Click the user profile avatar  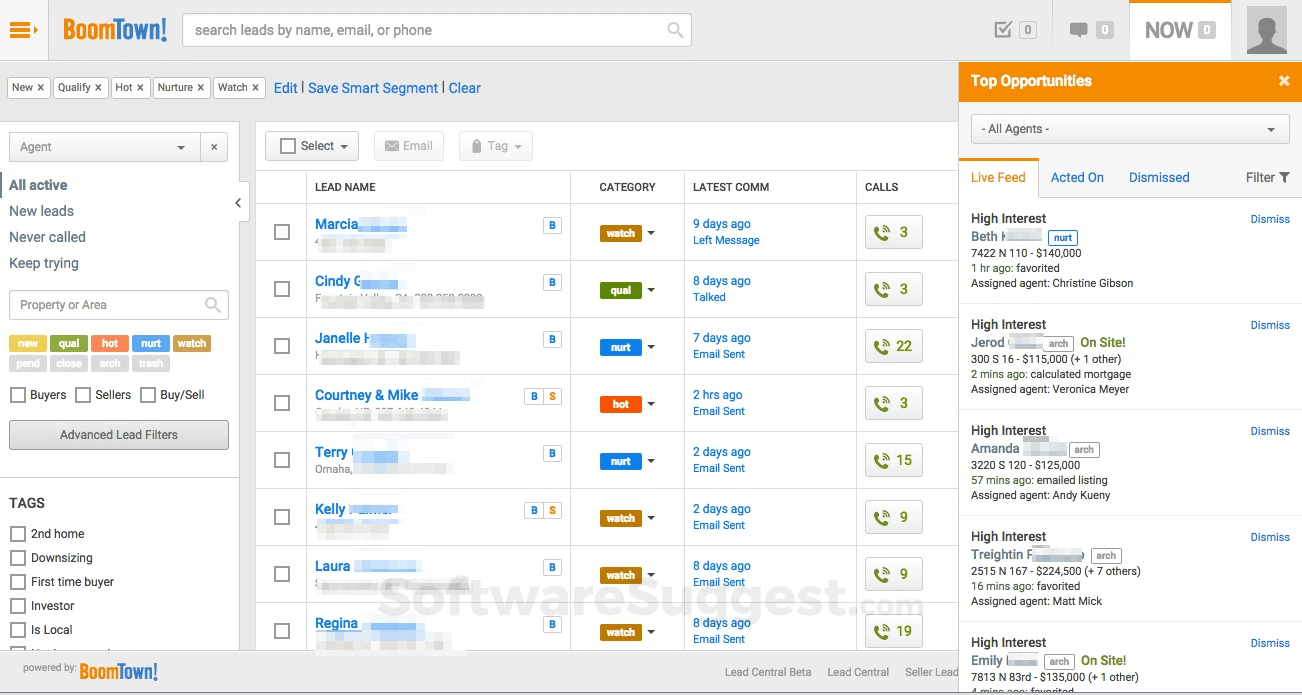[1266, 30]
